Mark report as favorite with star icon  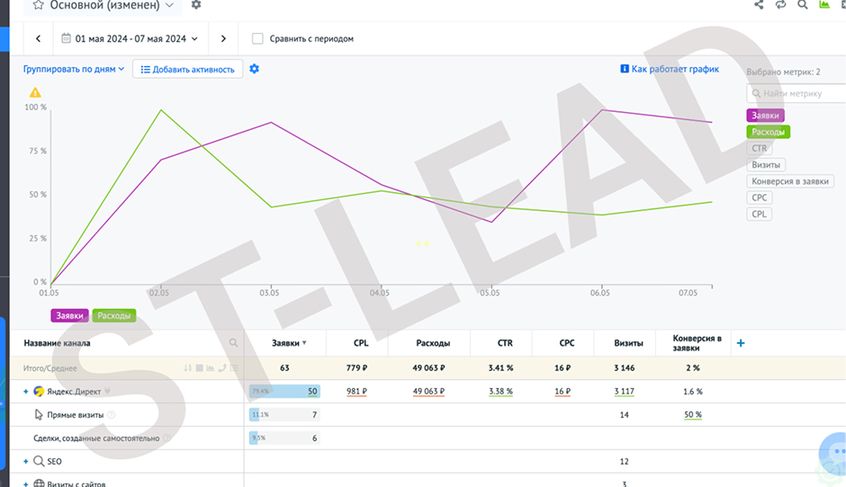pos(38,5)
